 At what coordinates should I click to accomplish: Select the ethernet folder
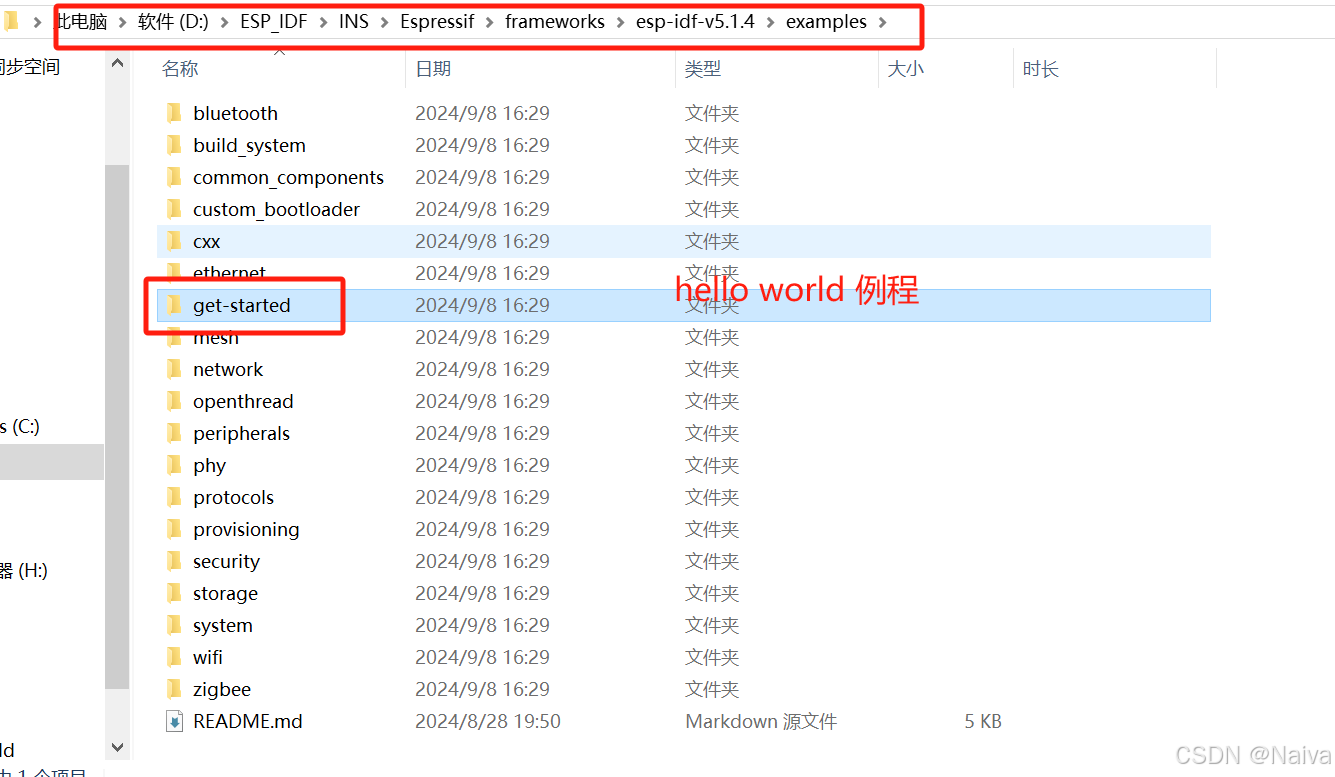(x=230, y=273)
